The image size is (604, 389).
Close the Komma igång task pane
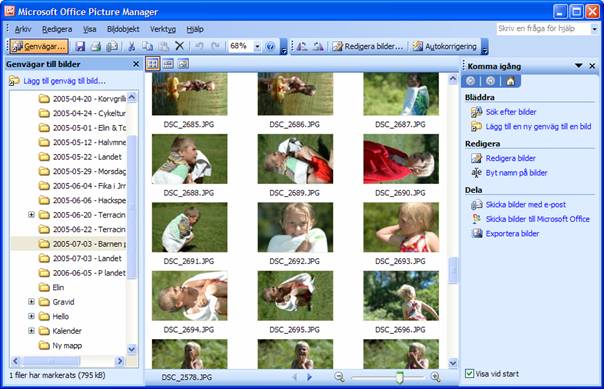pos(592,66)
